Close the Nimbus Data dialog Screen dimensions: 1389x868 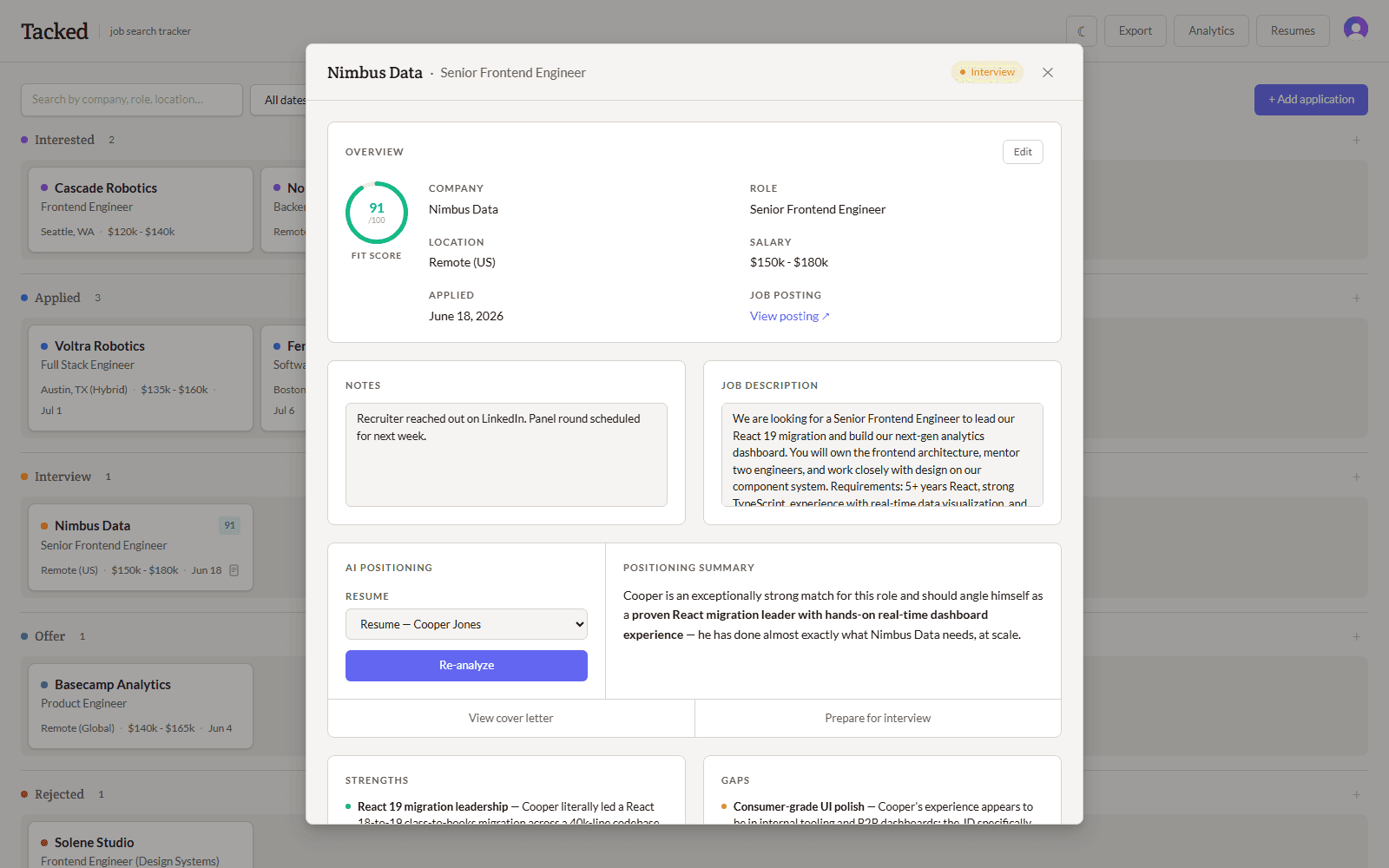[1048, 73]
